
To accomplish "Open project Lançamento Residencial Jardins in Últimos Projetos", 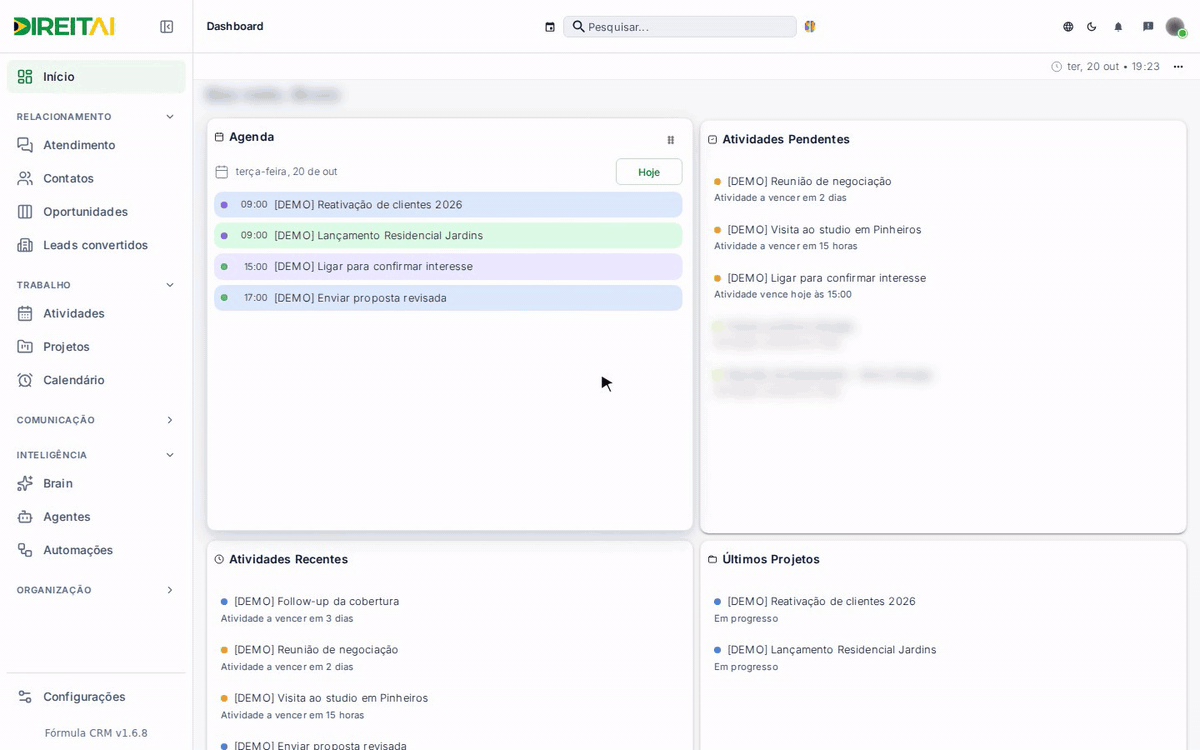I will pos(832,650).
